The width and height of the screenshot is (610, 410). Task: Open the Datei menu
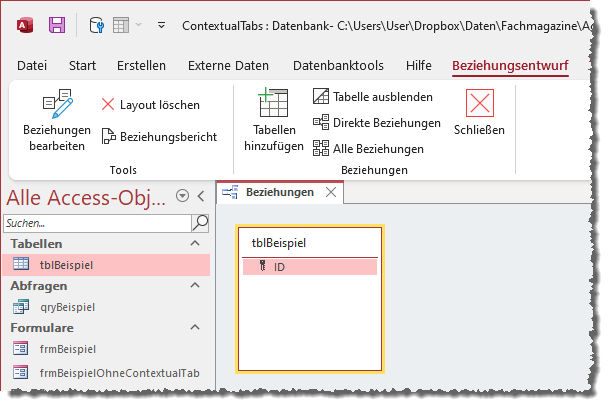pyautogui.click(x=32, y=65)
